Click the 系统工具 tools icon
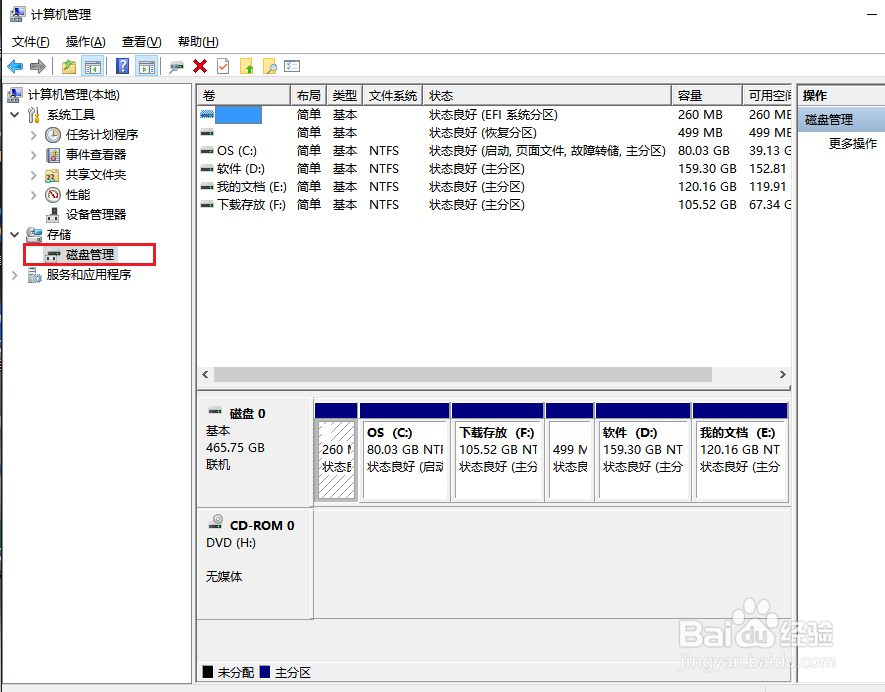 [x=34, y=115]
